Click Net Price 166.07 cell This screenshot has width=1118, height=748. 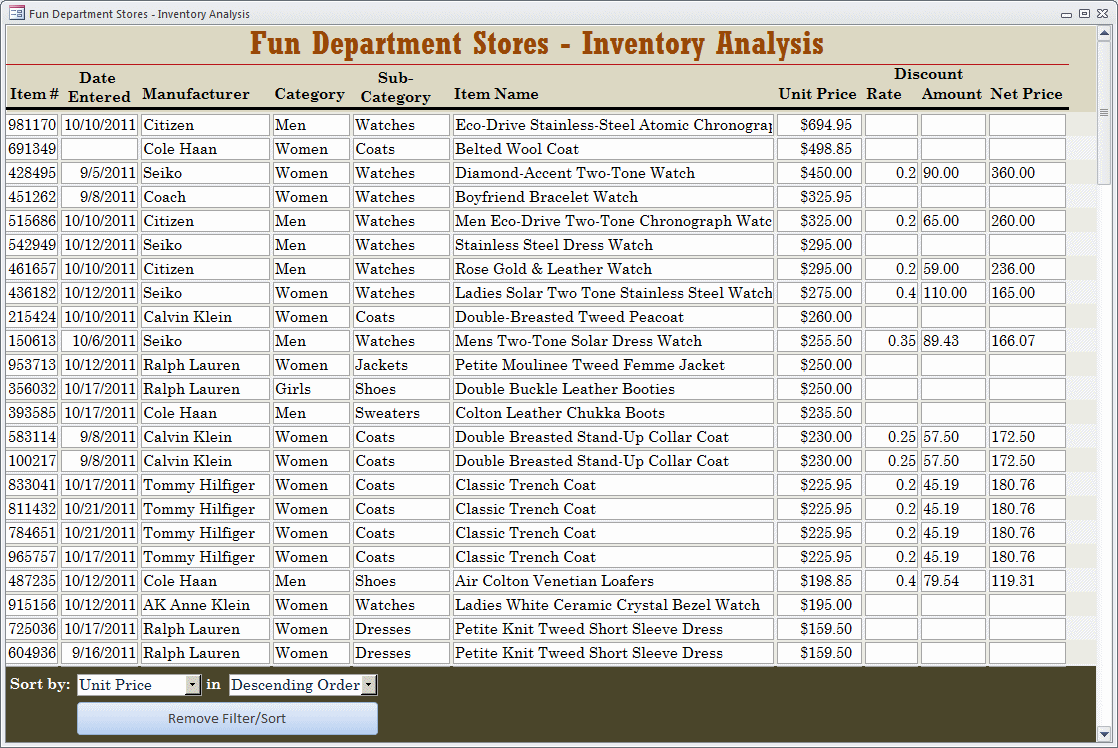(x=1027, y=341)
